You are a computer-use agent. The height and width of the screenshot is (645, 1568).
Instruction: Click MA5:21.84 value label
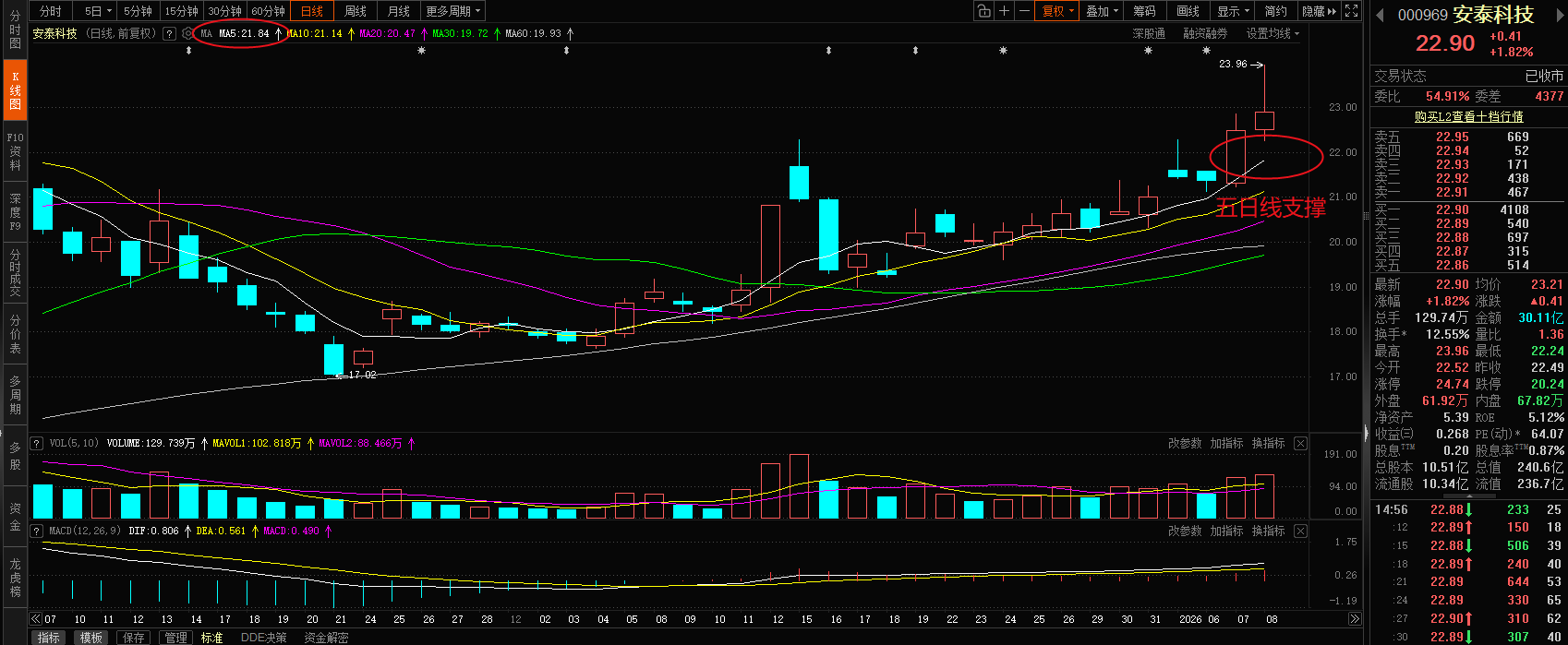pyautogui.click(x=244, y=33)
